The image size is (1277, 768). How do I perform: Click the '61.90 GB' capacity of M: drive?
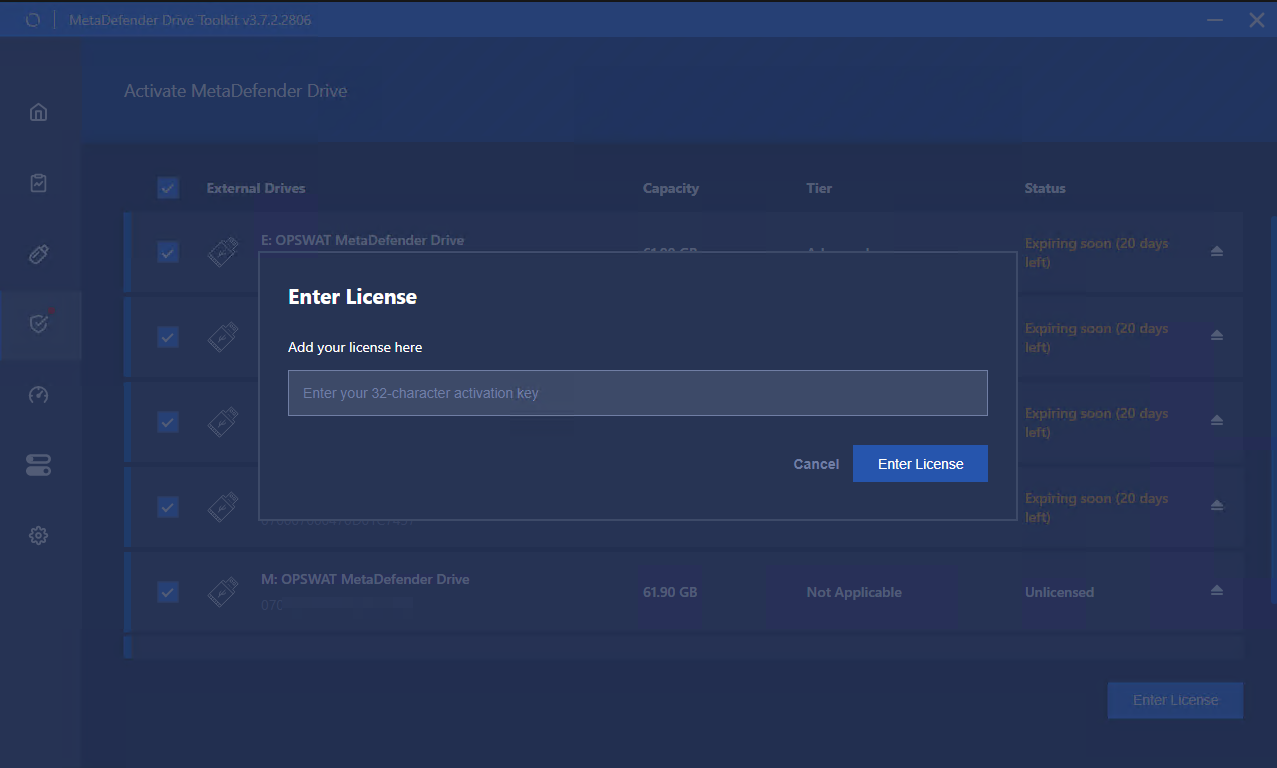coord(670,592)
